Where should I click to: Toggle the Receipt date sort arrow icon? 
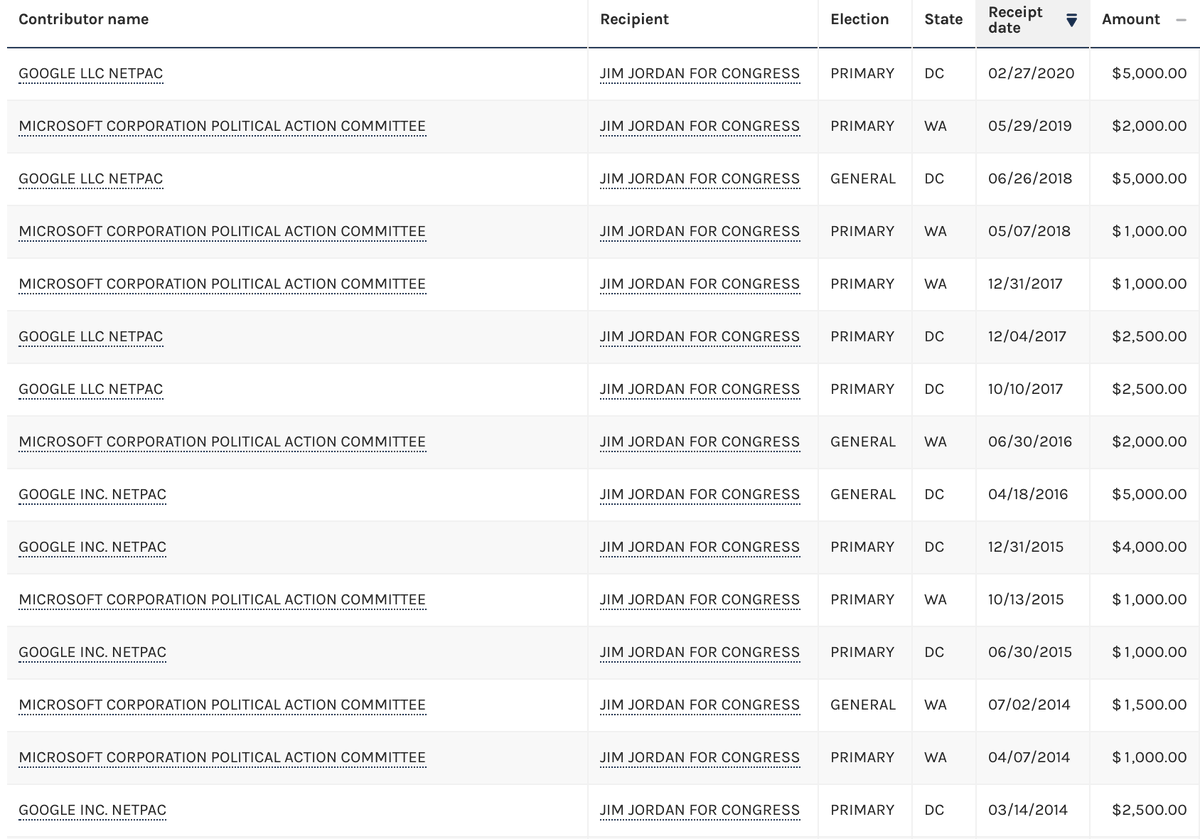click(1072, 20)
